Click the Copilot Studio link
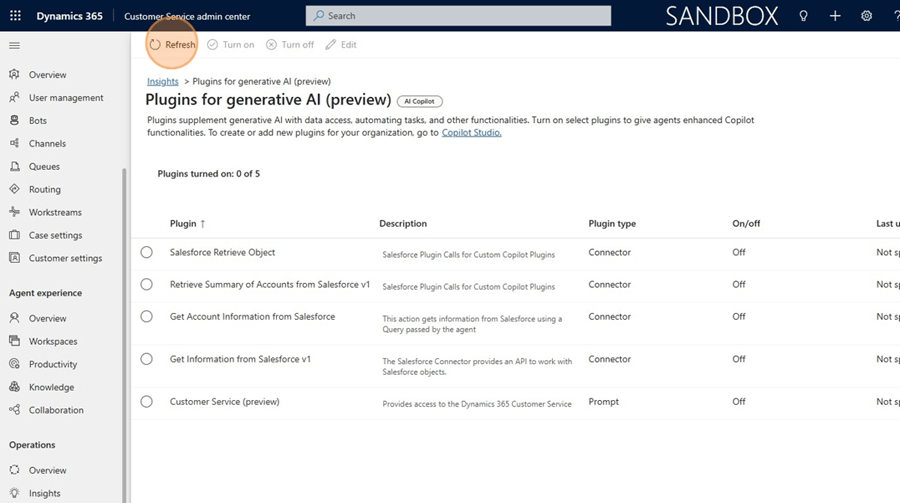The image size is (900, 503). point(471,133)
